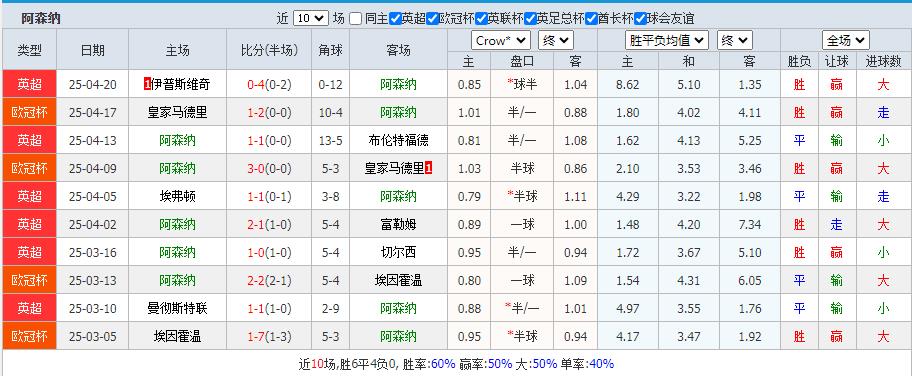Uncheck the 酋长杯 filter checkbox

pos(592,19)
